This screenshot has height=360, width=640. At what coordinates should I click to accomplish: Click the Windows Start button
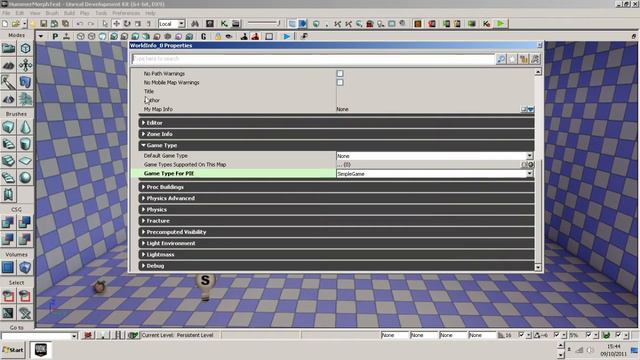click(x=13, y=350)
